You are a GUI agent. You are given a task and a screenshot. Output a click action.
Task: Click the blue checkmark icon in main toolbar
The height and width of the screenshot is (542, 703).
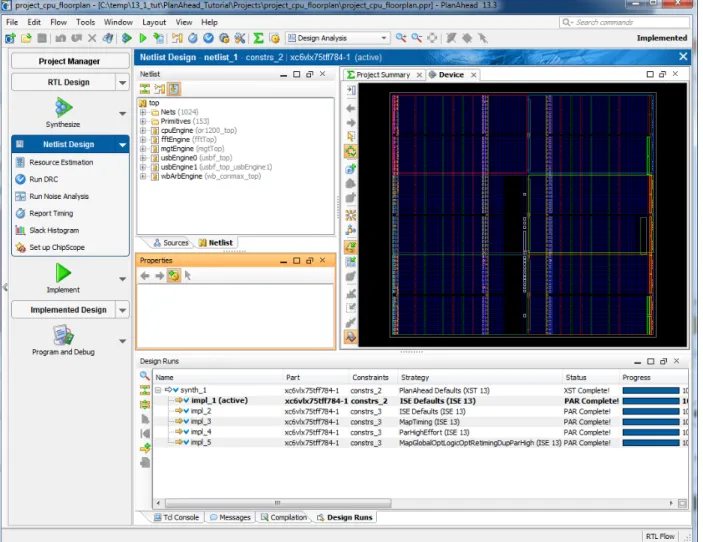point(208,38)
